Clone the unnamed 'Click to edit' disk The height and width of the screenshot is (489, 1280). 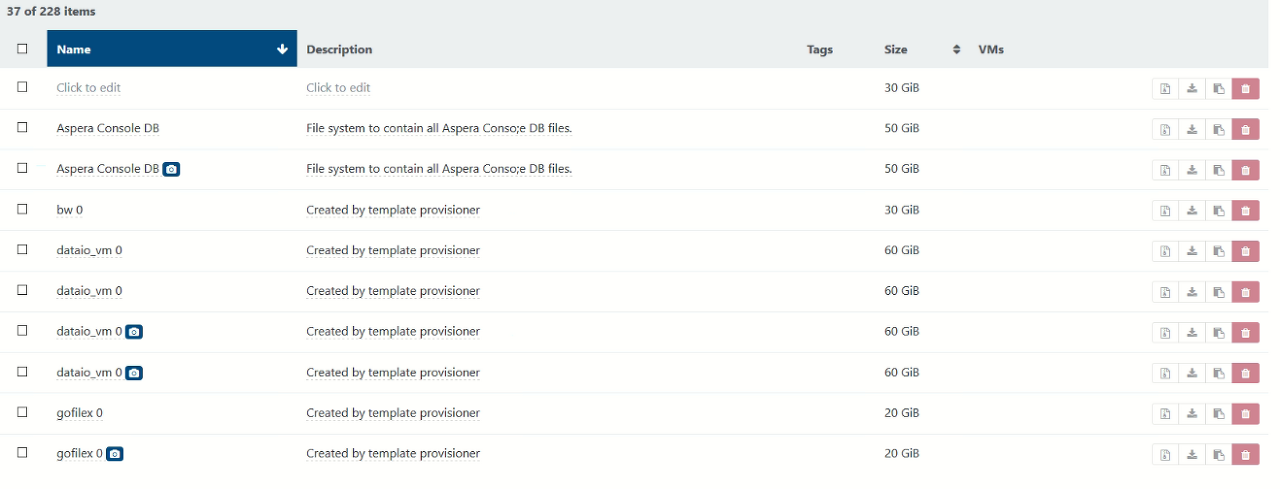(1218, 89)
